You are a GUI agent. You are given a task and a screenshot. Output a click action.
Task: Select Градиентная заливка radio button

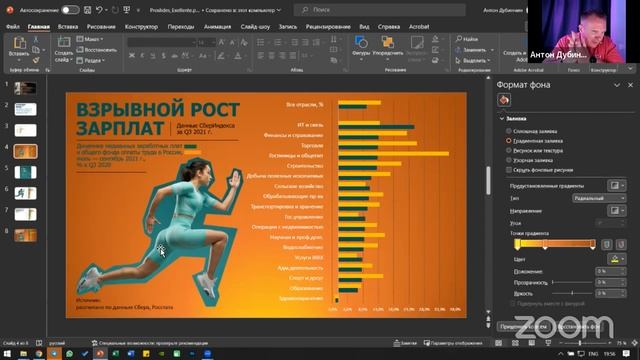tap(509, 141)
